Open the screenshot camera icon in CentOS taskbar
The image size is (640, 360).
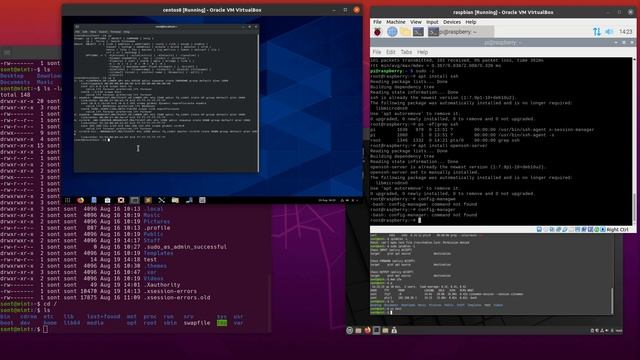point(121,200)
